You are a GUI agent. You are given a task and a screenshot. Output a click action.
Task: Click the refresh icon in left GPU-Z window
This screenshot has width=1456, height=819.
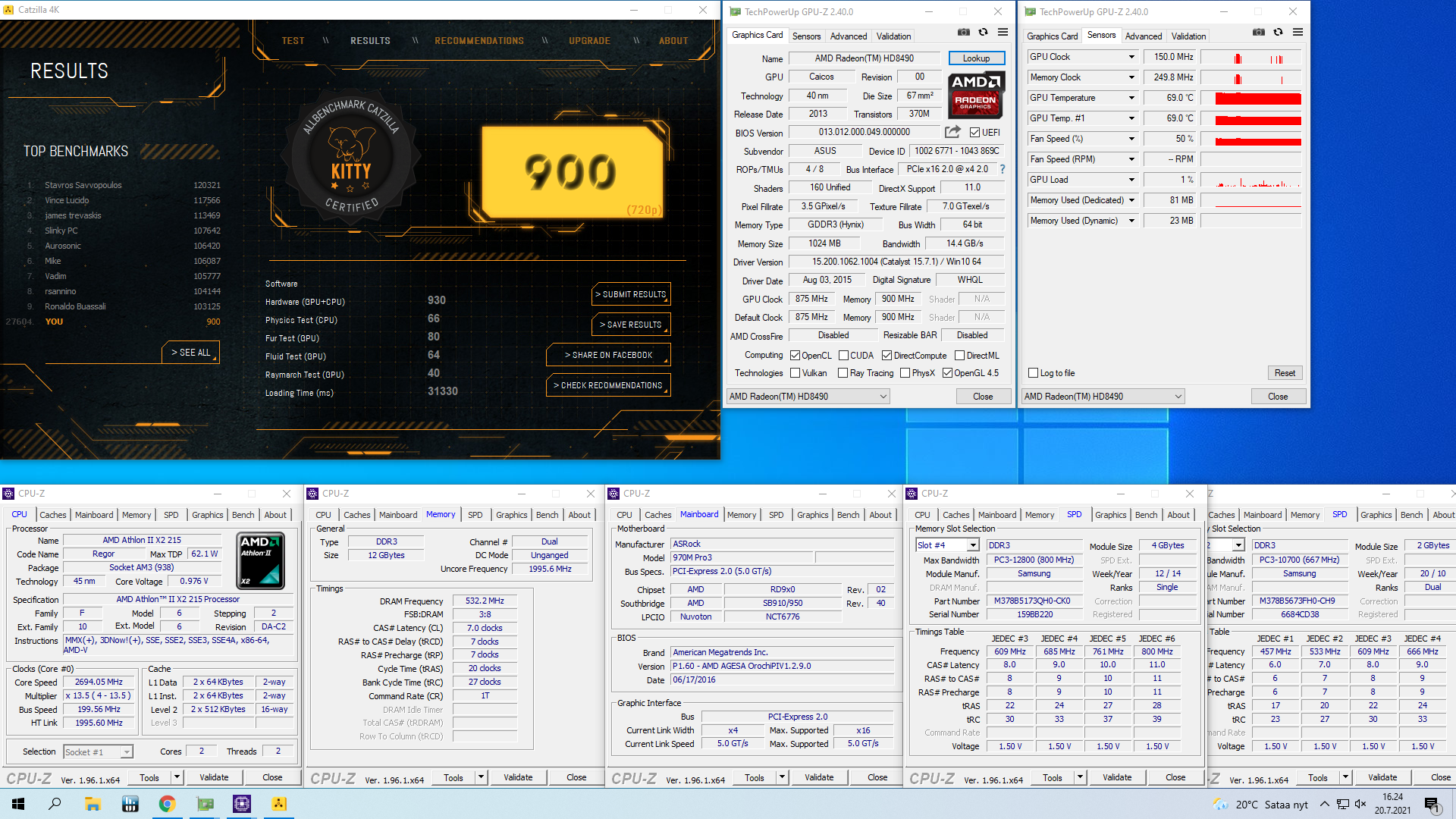(x=983, y=33)
